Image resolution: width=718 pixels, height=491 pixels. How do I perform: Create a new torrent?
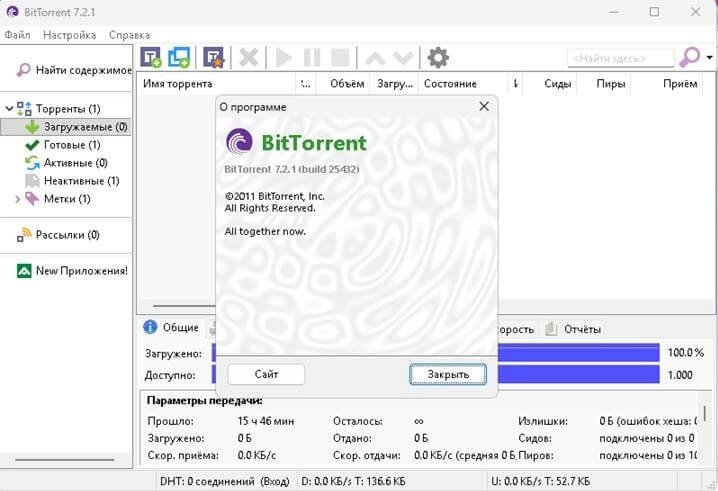(213, 58)
